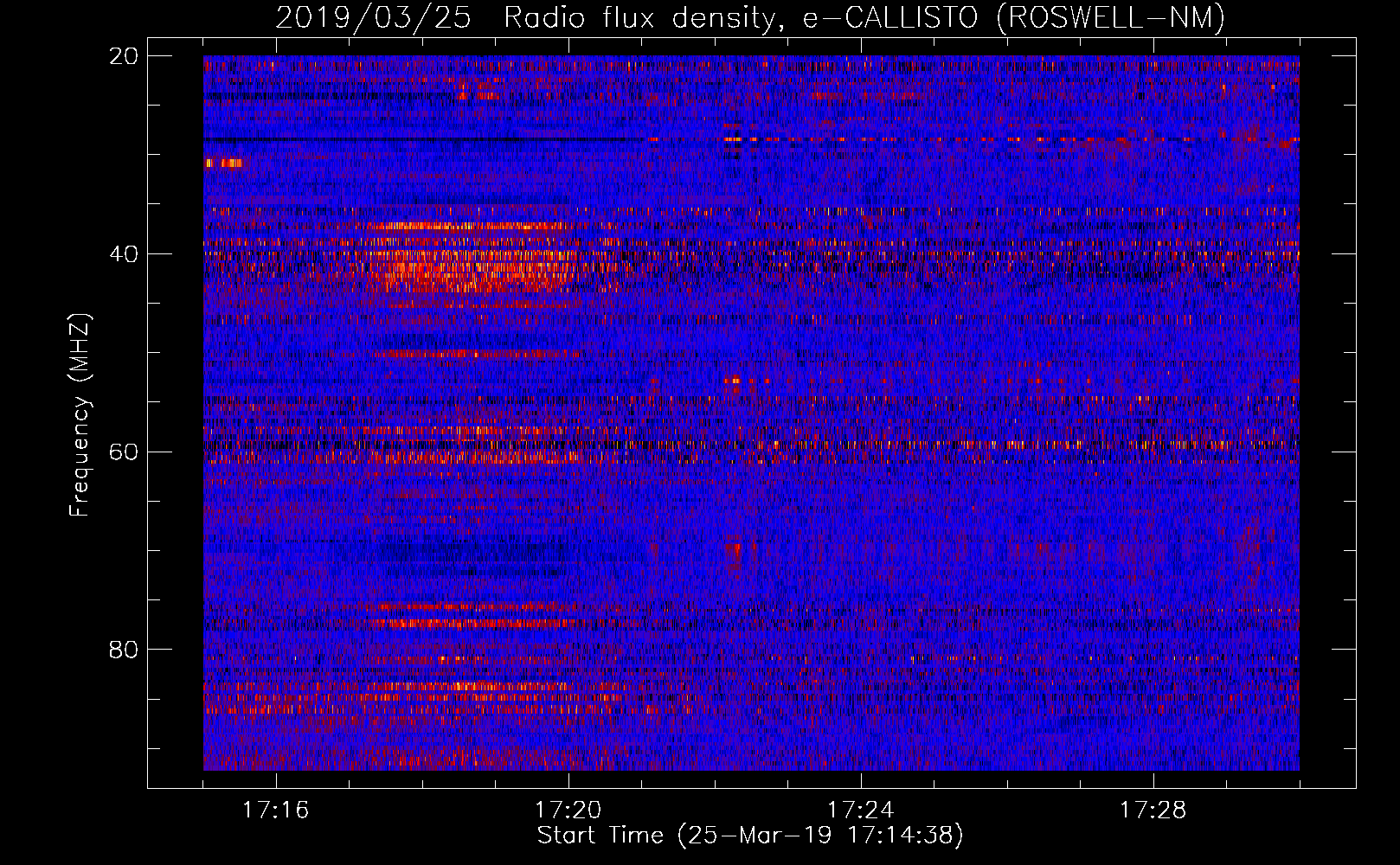Click the 20 frequency tick label
1400x865 pixels.
124,56
